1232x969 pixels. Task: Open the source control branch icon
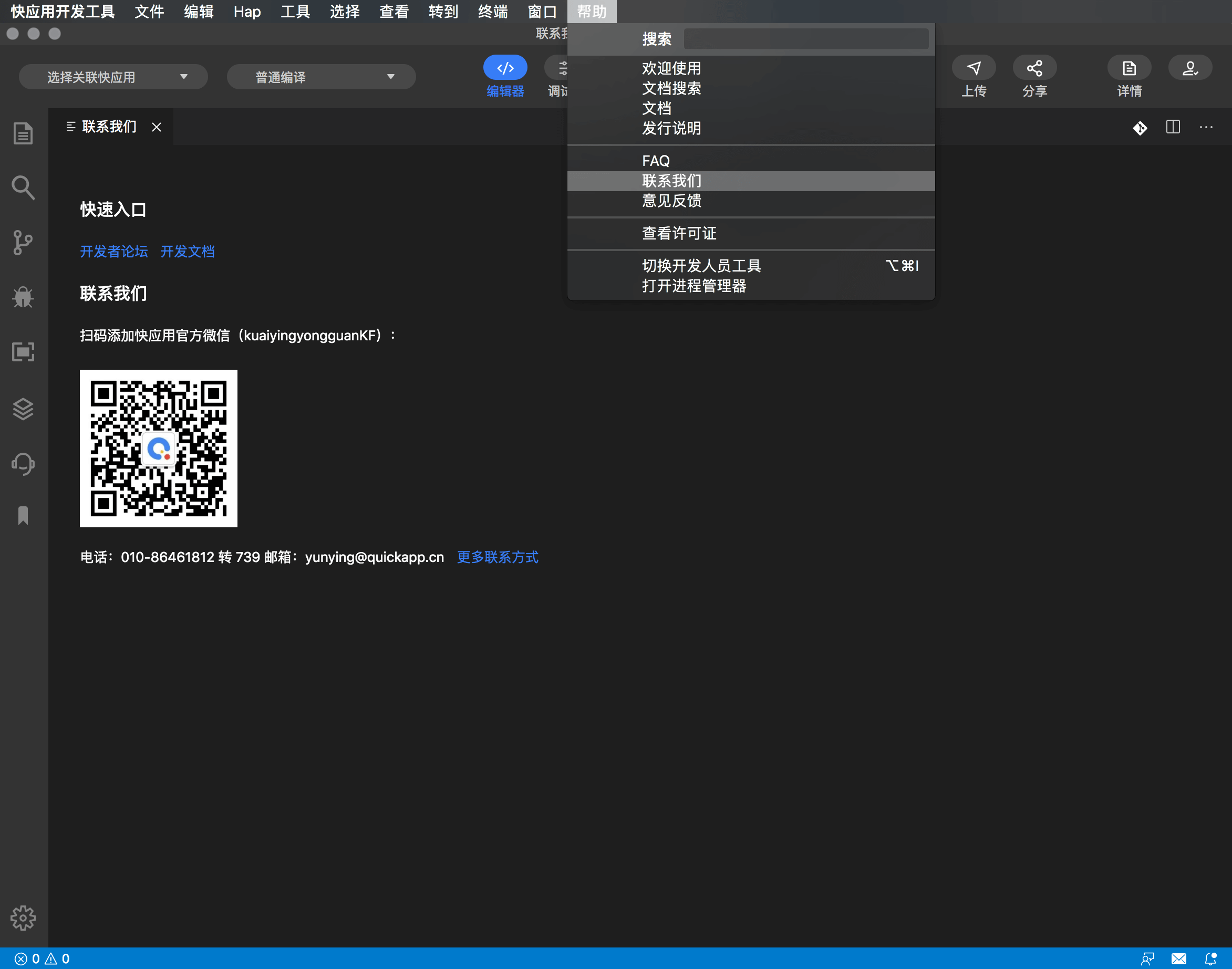pos(23,242)
